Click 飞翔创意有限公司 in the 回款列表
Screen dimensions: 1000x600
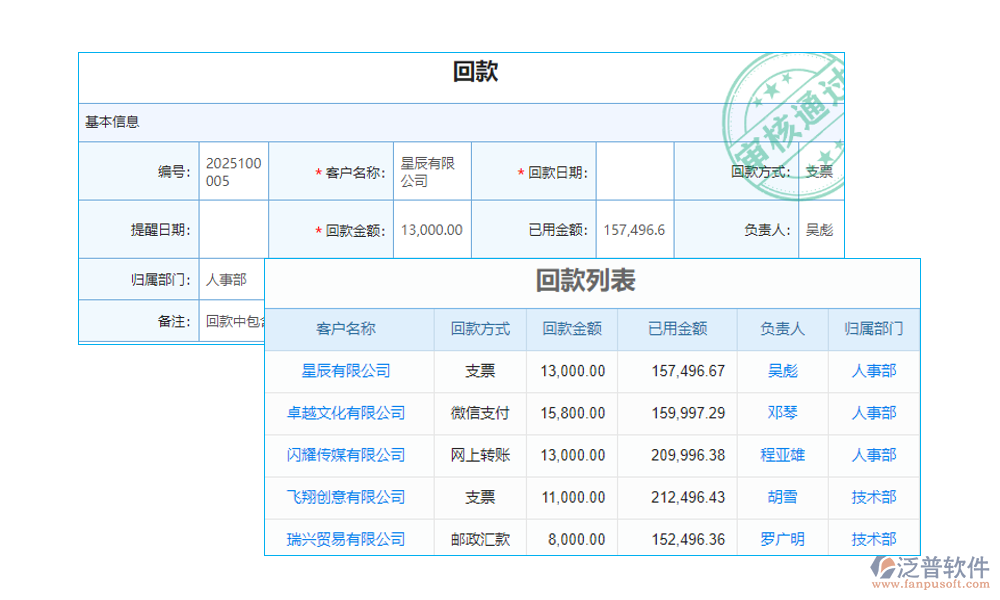348,497
